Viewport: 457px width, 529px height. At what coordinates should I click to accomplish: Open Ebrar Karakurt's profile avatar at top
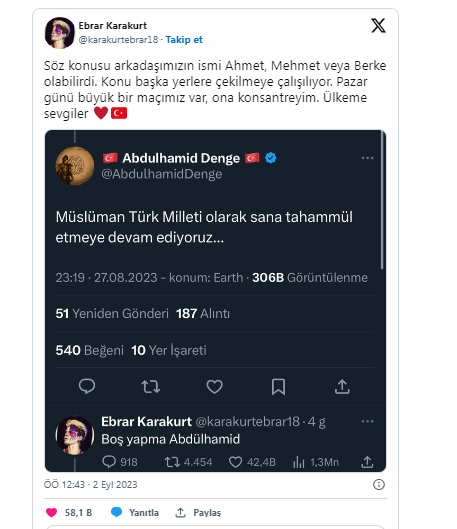tap(59, 33)
